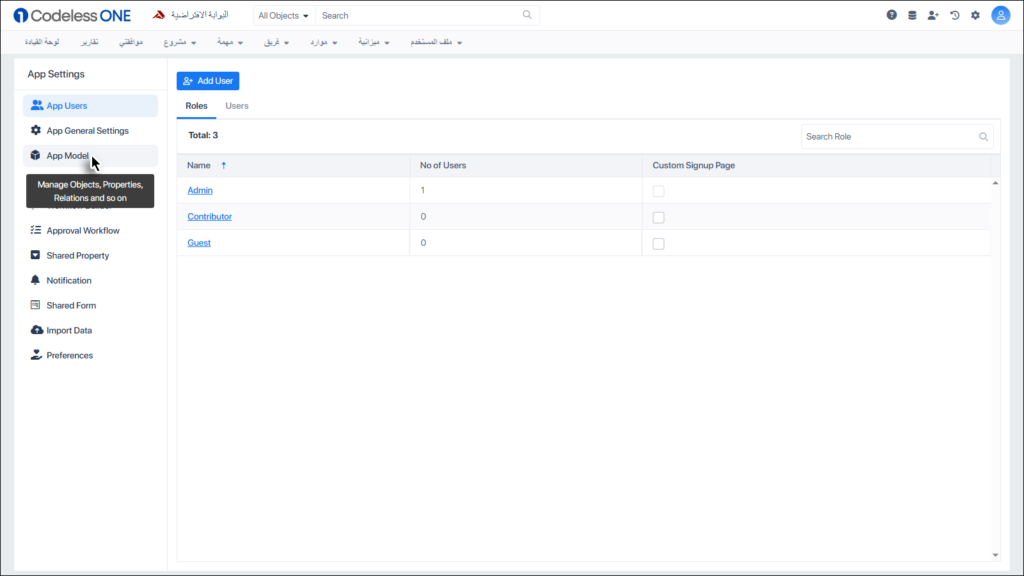1024x576 pixels.
Task: Click the Name column sort arrow
Action: click(223, 165)
